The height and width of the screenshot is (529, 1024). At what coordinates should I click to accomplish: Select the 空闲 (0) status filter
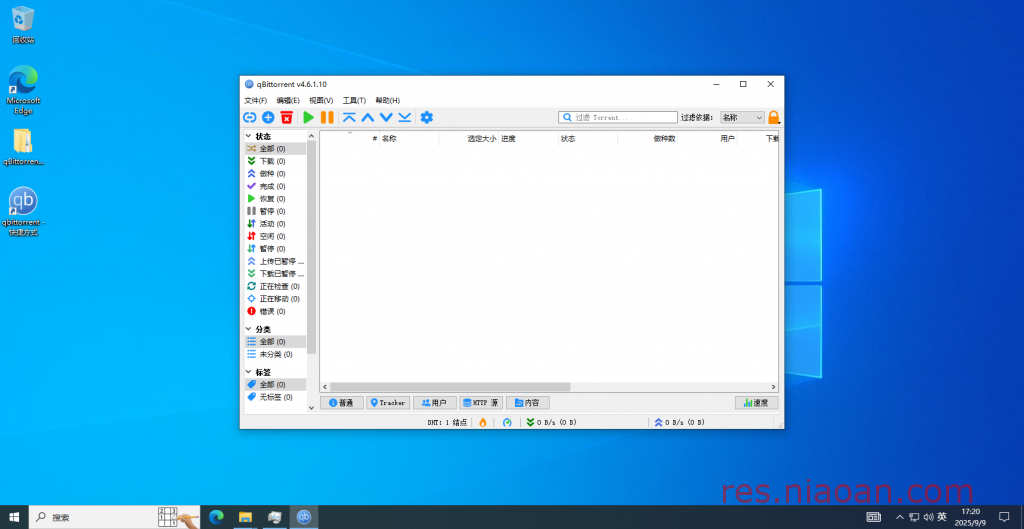pyautogui.click(x=275, y=236)
